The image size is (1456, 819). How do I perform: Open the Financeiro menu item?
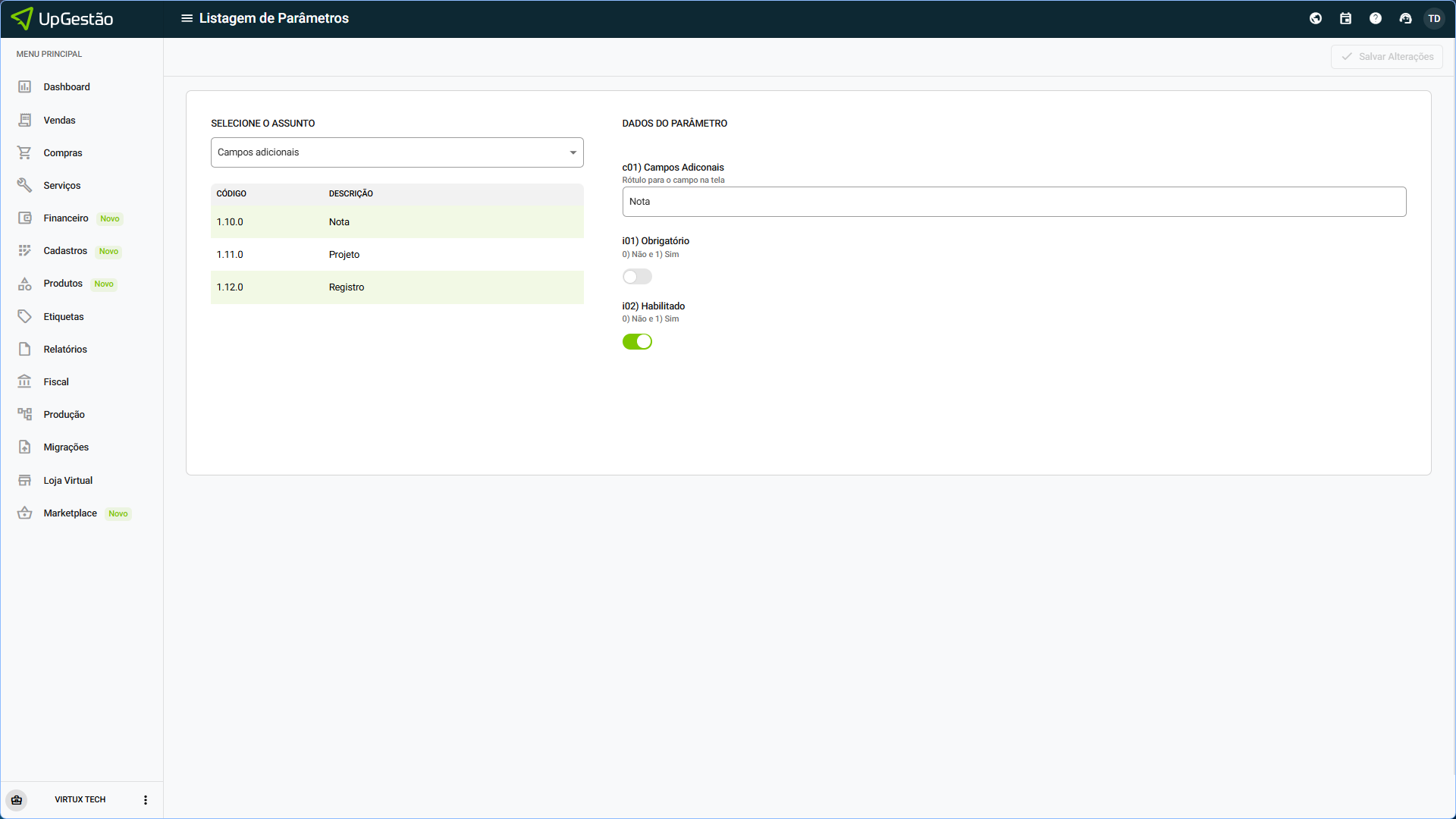pyautogui.click(x=66, y=218)
